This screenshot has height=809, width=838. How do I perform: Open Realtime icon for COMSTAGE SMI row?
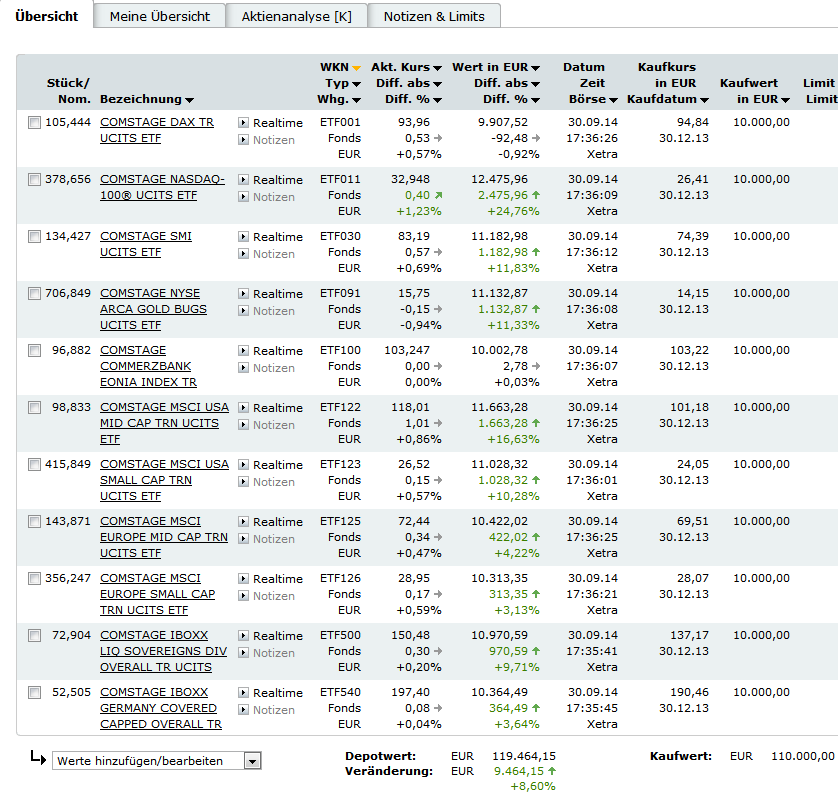tap(243, 237)
